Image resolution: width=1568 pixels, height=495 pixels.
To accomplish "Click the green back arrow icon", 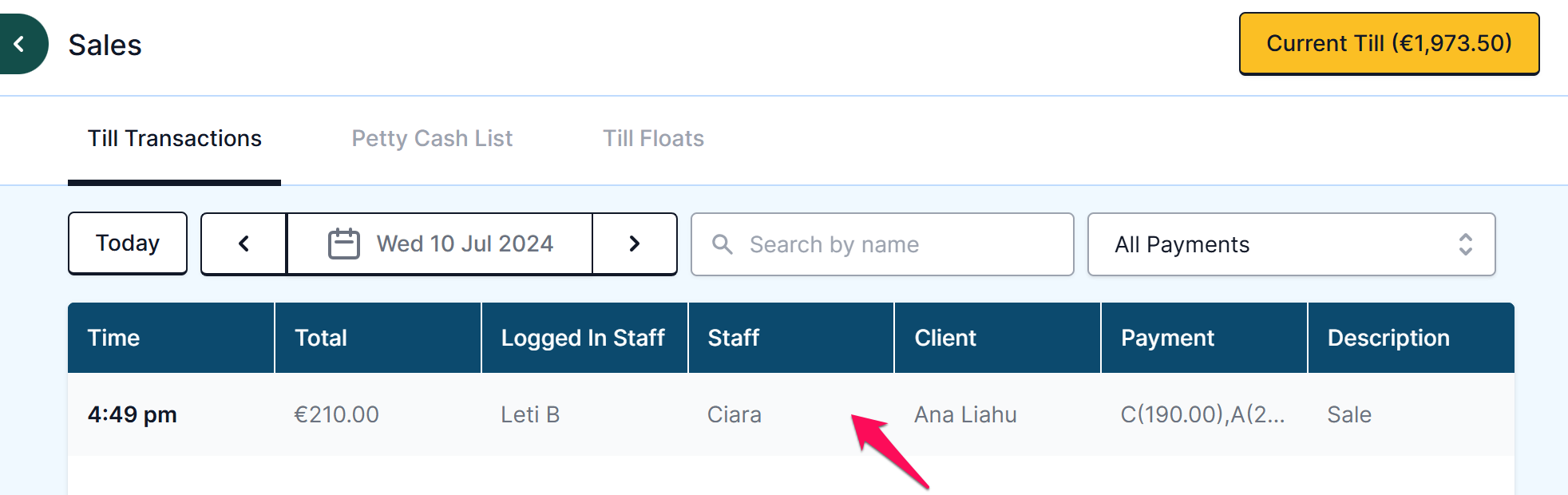I will pos(20,44).
